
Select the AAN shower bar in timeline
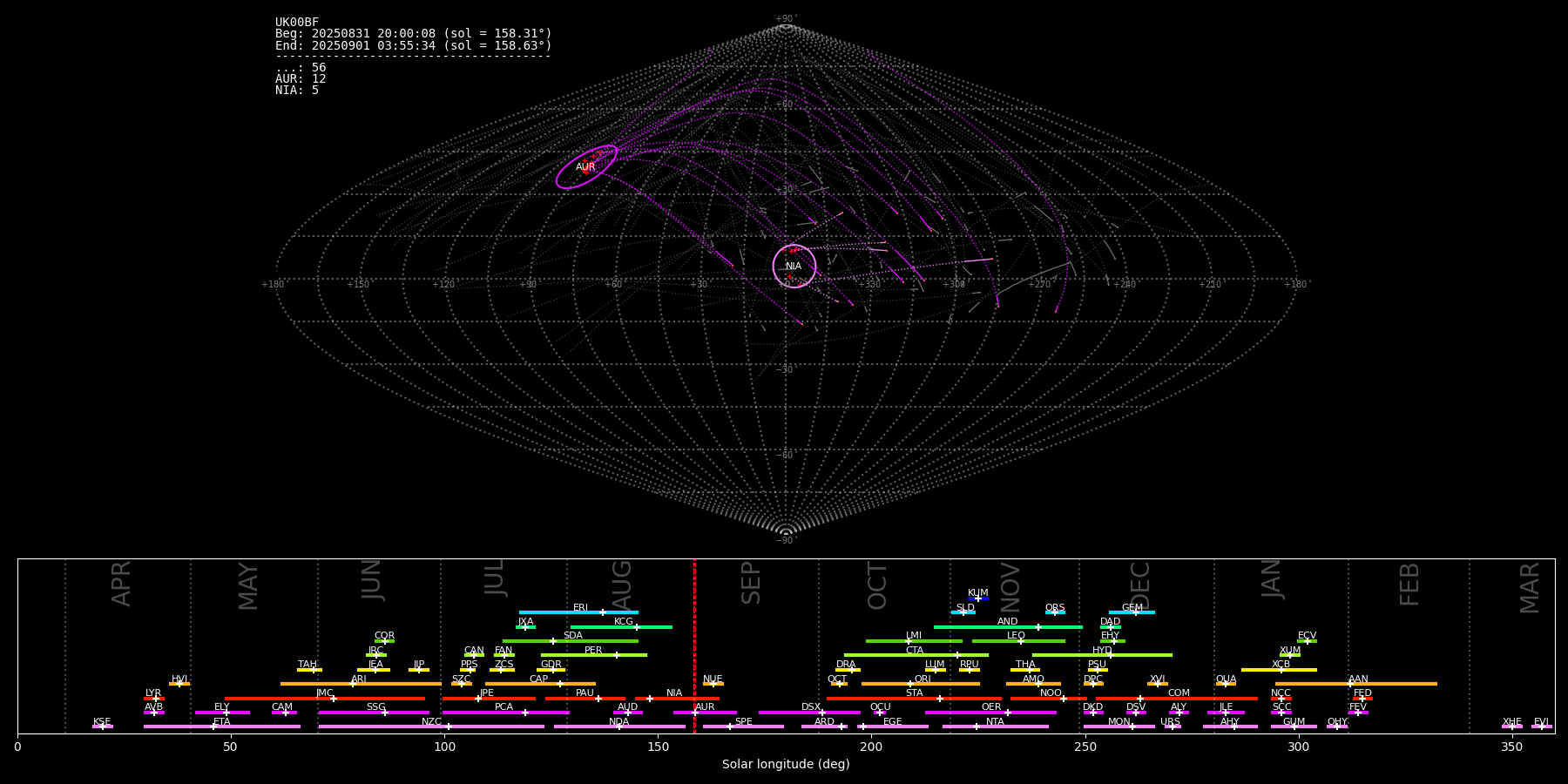[x=1356, y=684]
